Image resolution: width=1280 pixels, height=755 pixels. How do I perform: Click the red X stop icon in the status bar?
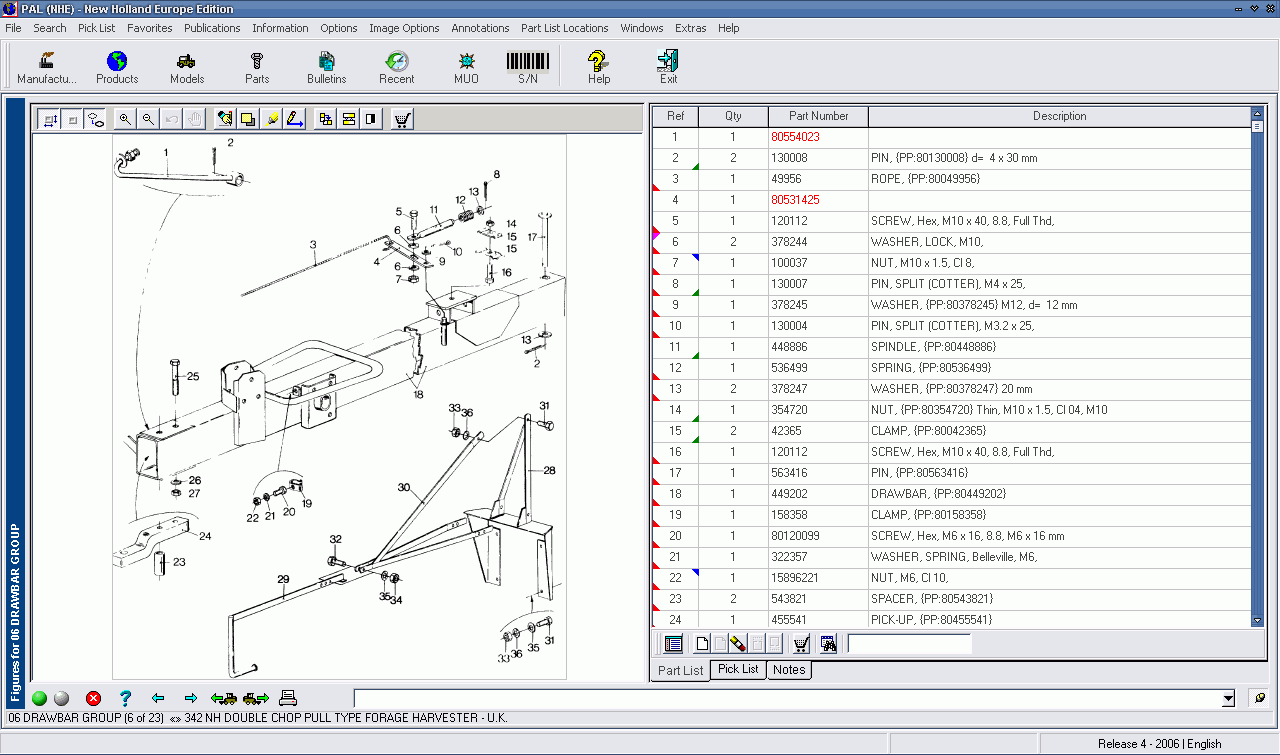(x=93, y=698)
